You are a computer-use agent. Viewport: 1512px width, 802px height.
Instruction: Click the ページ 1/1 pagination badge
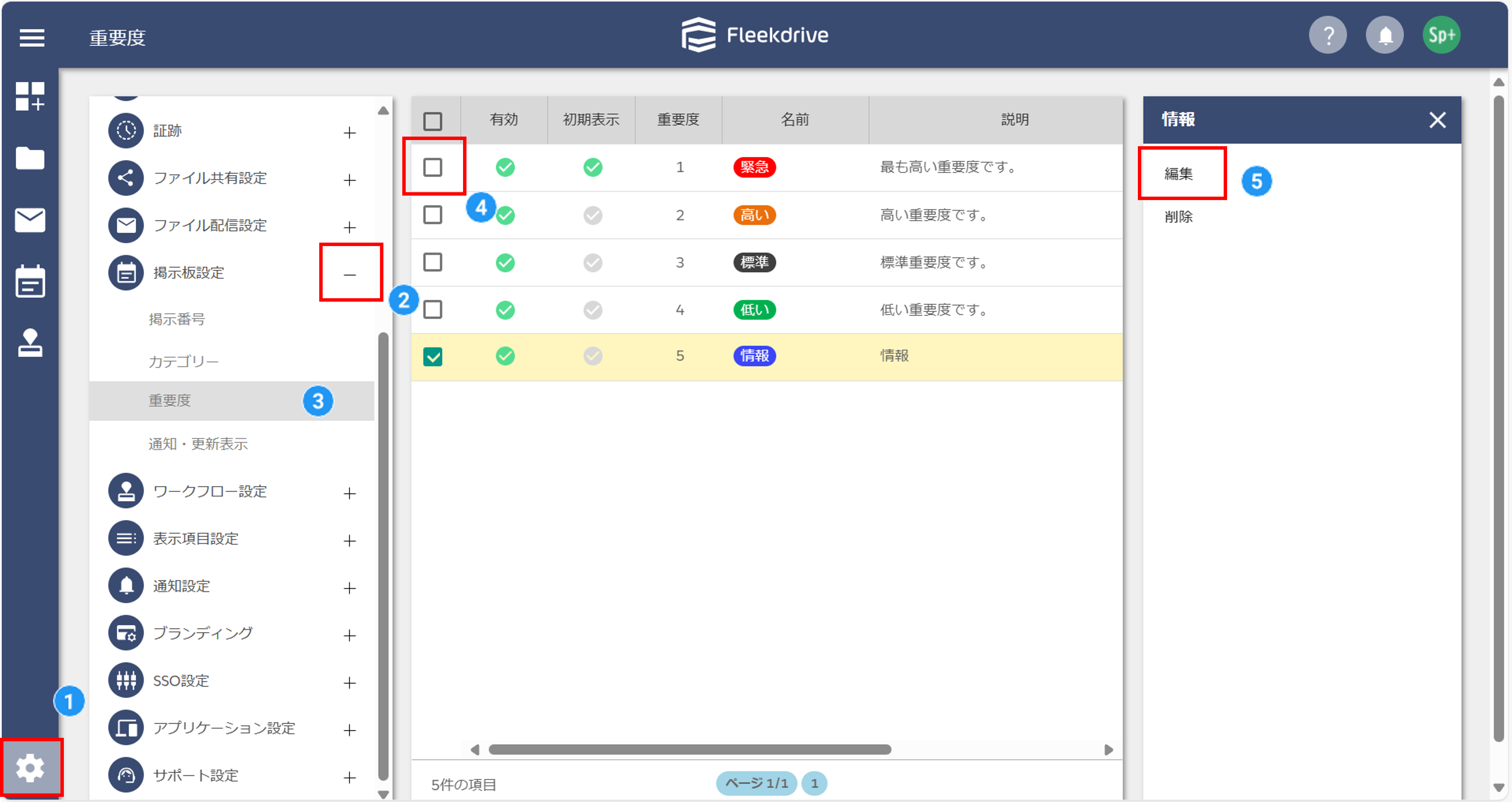click(x=756, y=783)
